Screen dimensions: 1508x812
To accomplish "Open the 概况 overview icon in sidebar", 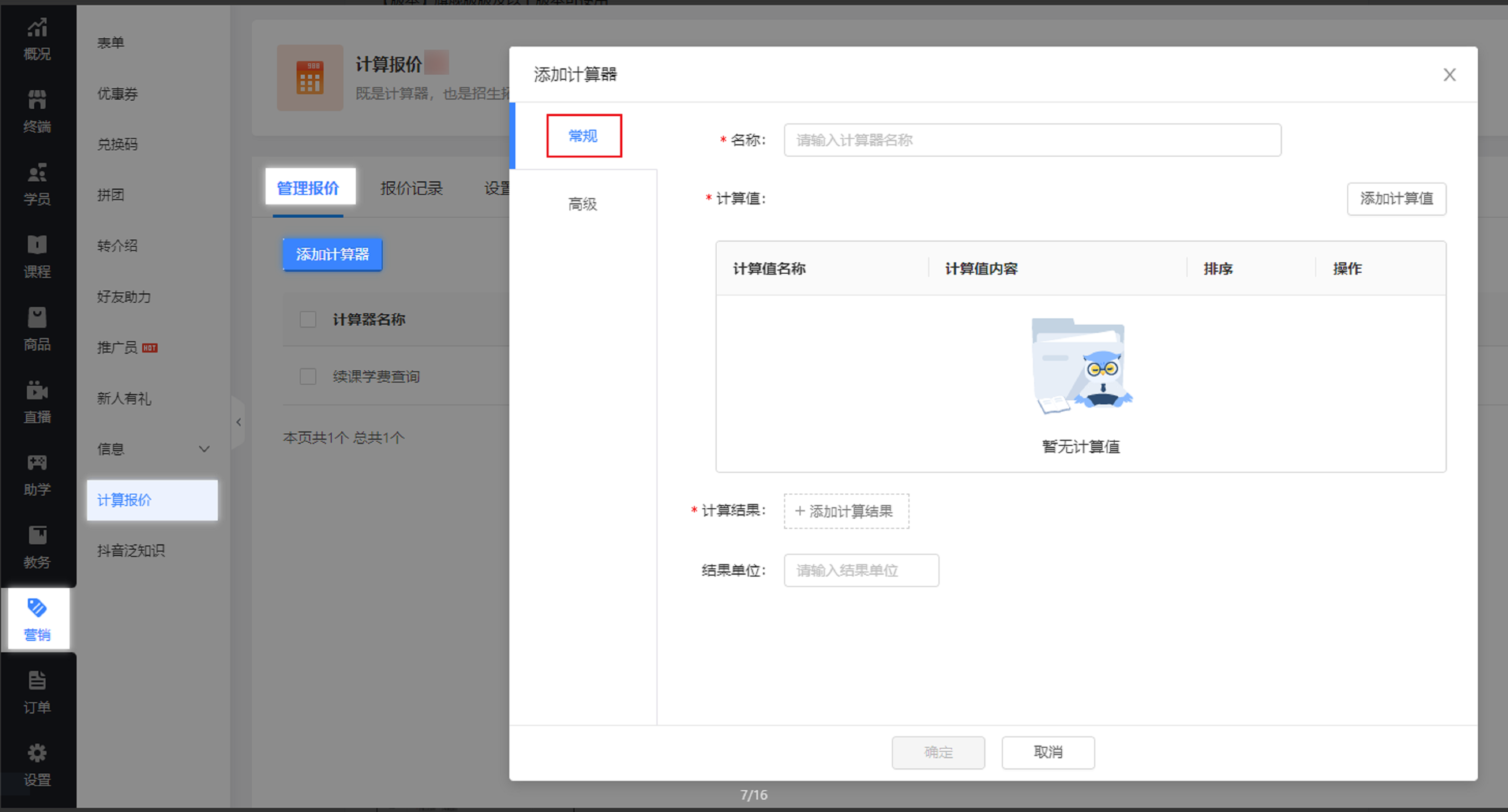I will click(37, 27).
